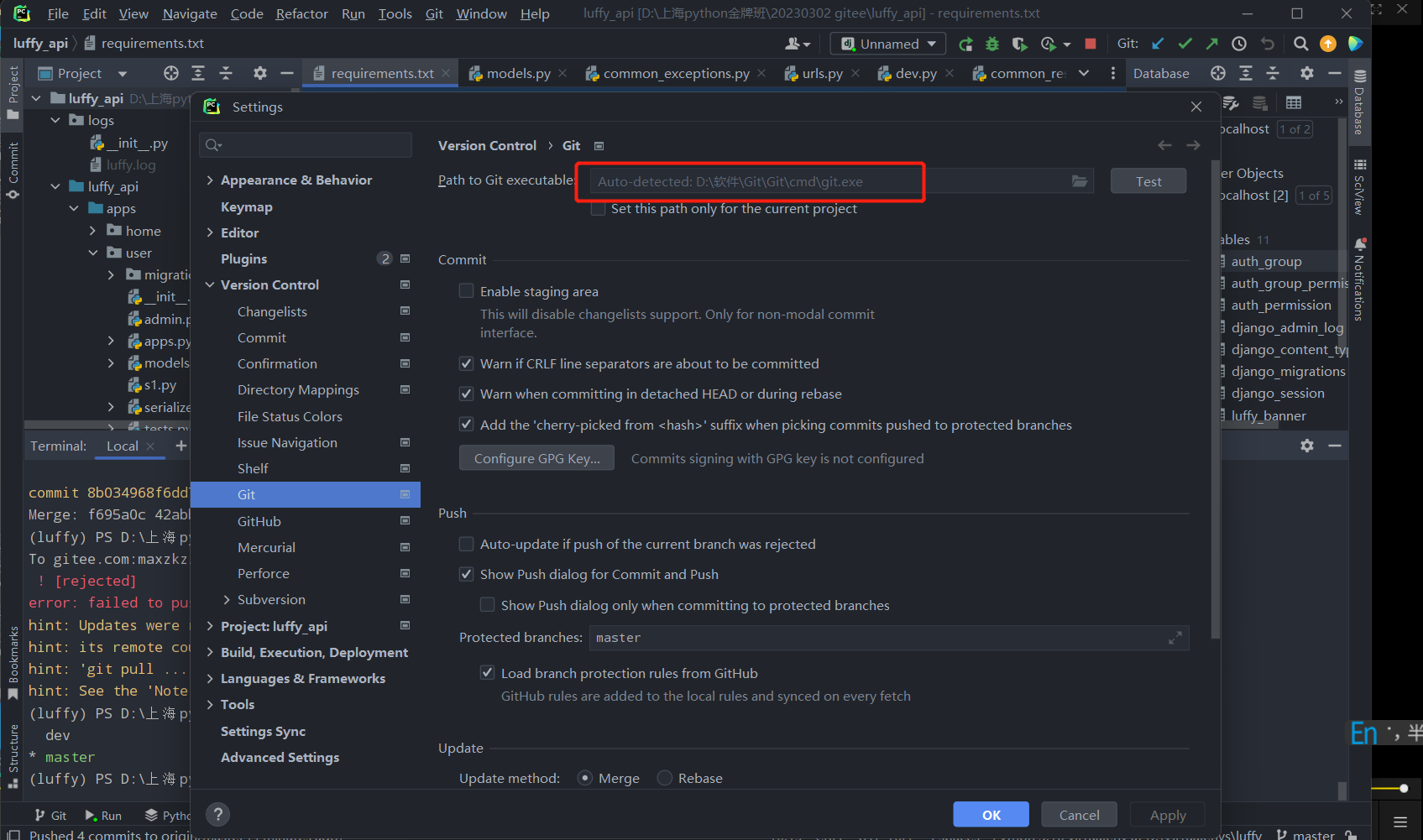Click the Run button in the toolbar
Viewport: 1423px width, 840px height.
pyautogui.click(x=965, y=44)
